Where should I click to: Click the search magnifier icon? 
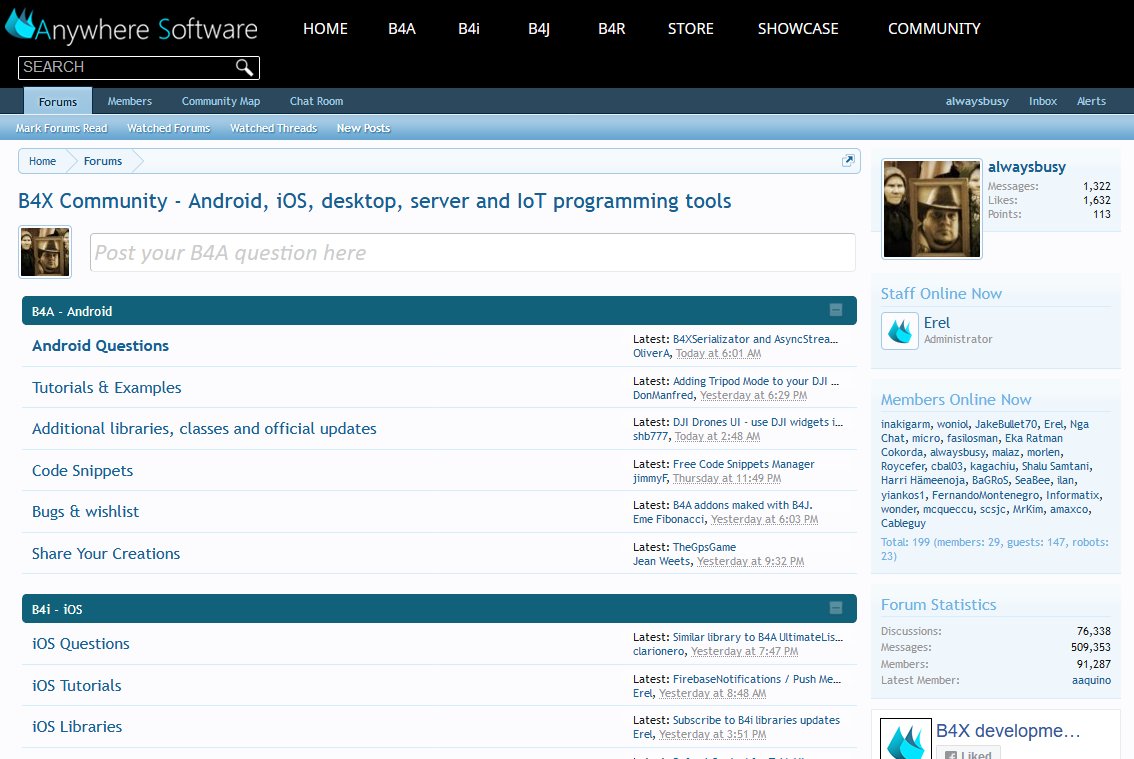244,67
